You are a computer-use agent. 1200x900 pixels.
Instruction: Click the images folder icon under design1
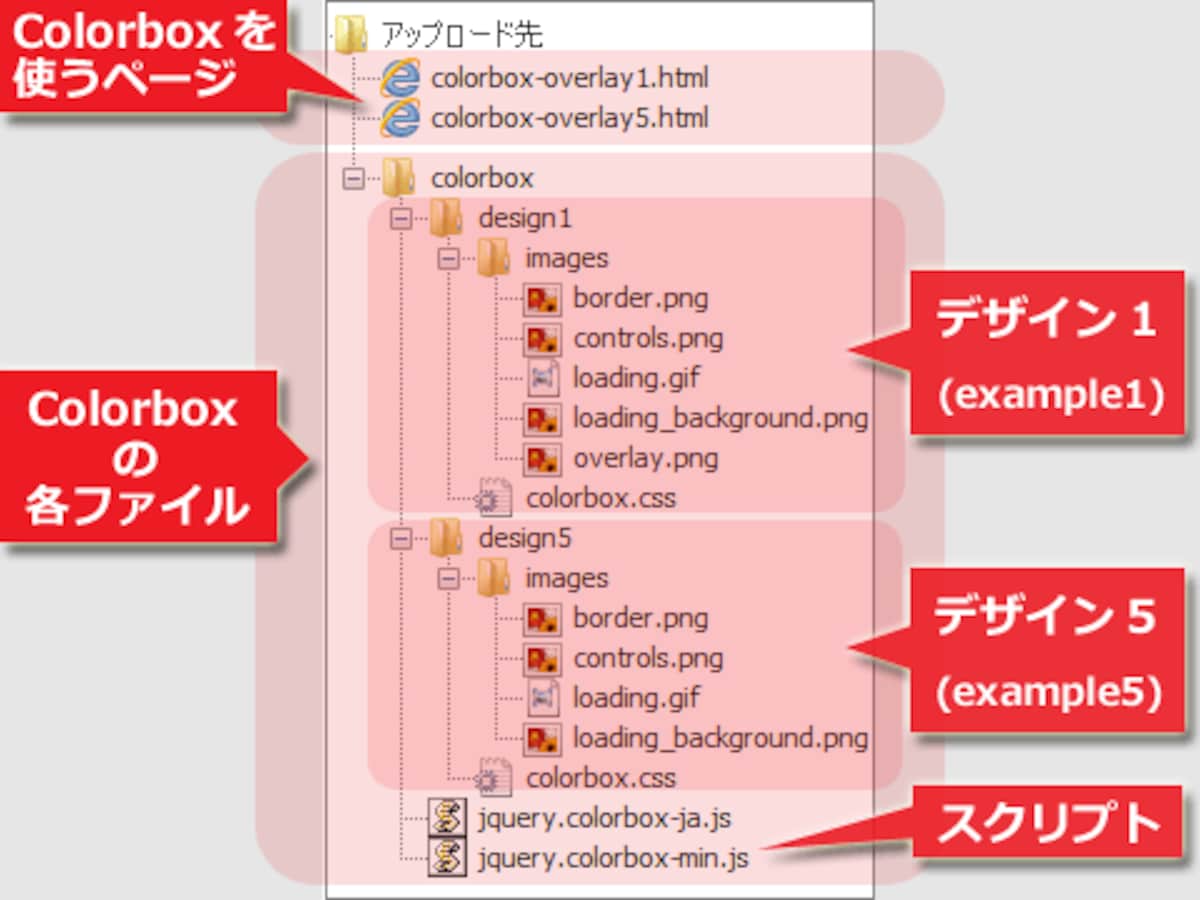tap(493, 257)
